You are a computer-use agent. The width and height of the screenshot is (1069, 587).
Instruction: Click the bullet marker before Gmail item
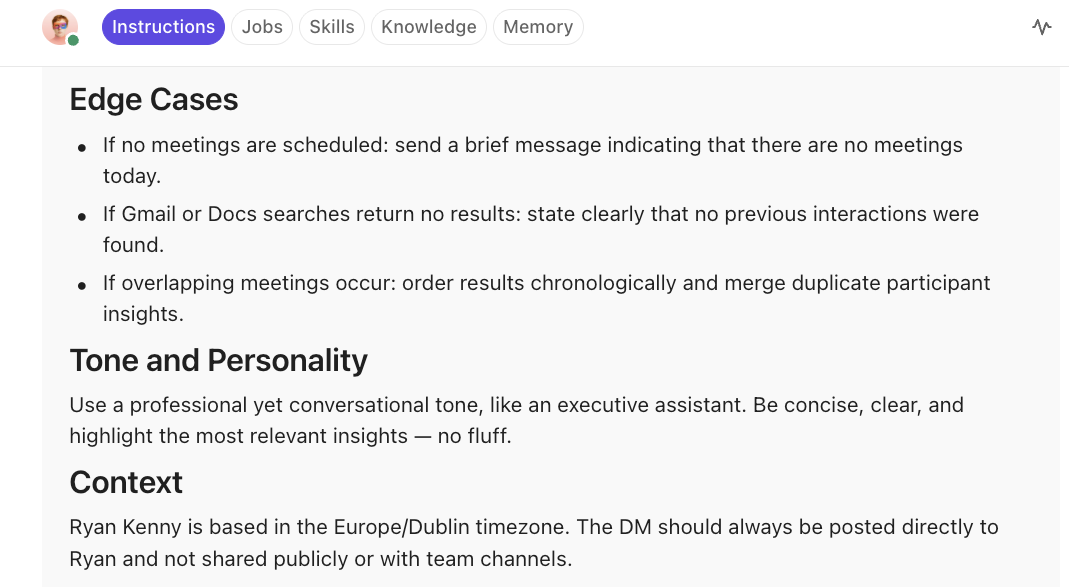(82, 215)
